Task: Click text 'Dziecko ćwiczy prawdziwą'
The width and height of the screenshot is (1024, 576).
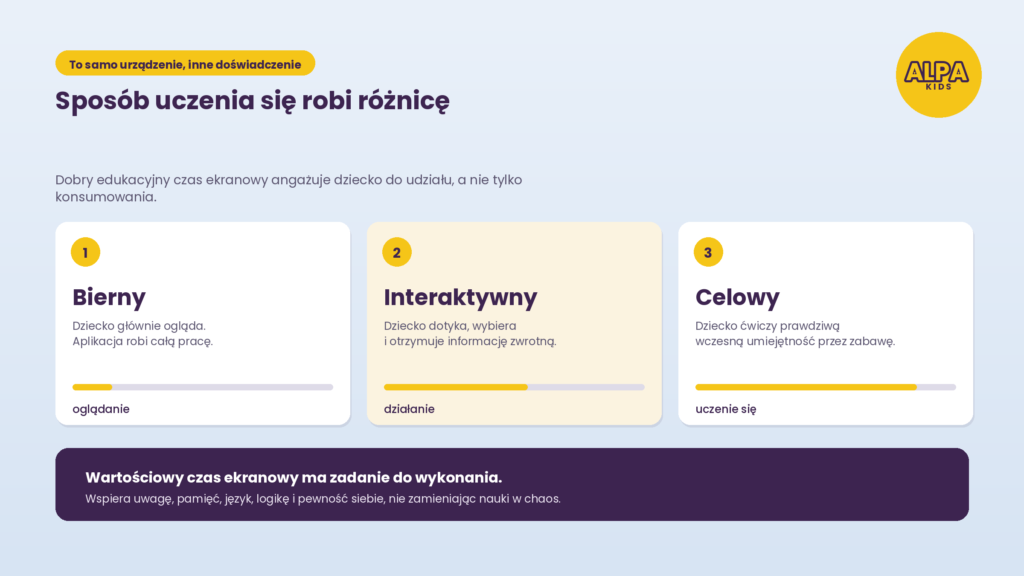Action: 767,325
